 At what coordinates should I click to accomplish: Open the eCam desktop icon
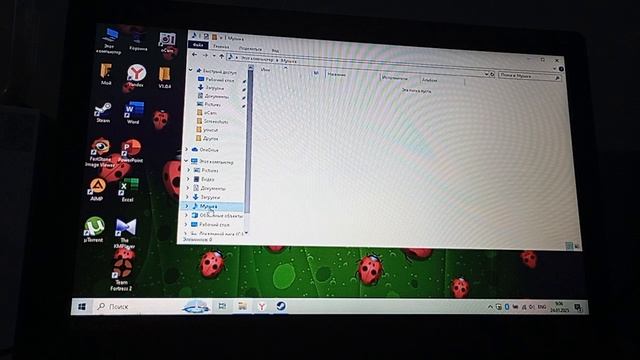pyautogui.click(x=167, y=43)
